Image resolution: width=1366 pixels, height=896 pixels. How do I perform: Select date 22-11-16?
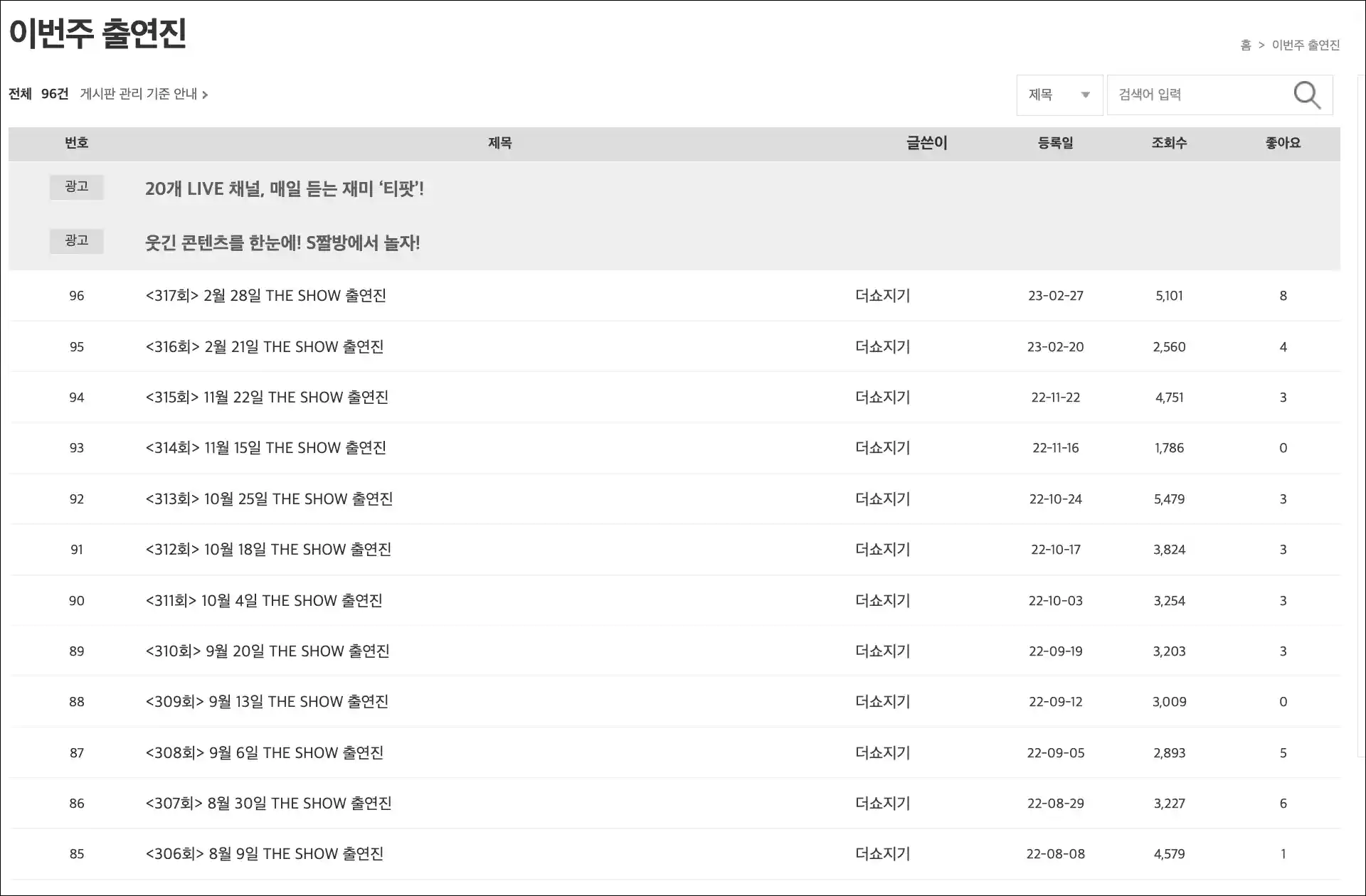[x=1055, y=447]
